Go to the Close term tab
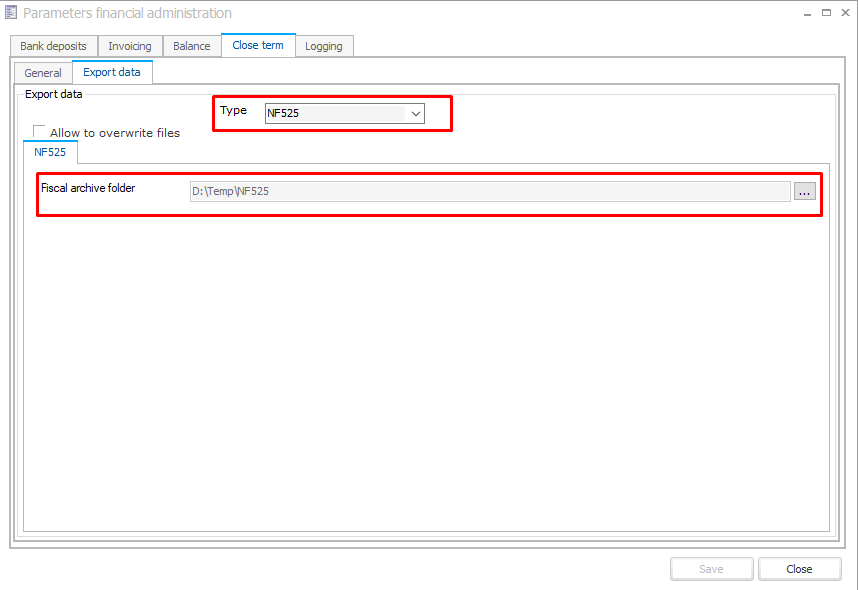Image resolution: width=858 pixels, height=590 pixels. point(258,45)
